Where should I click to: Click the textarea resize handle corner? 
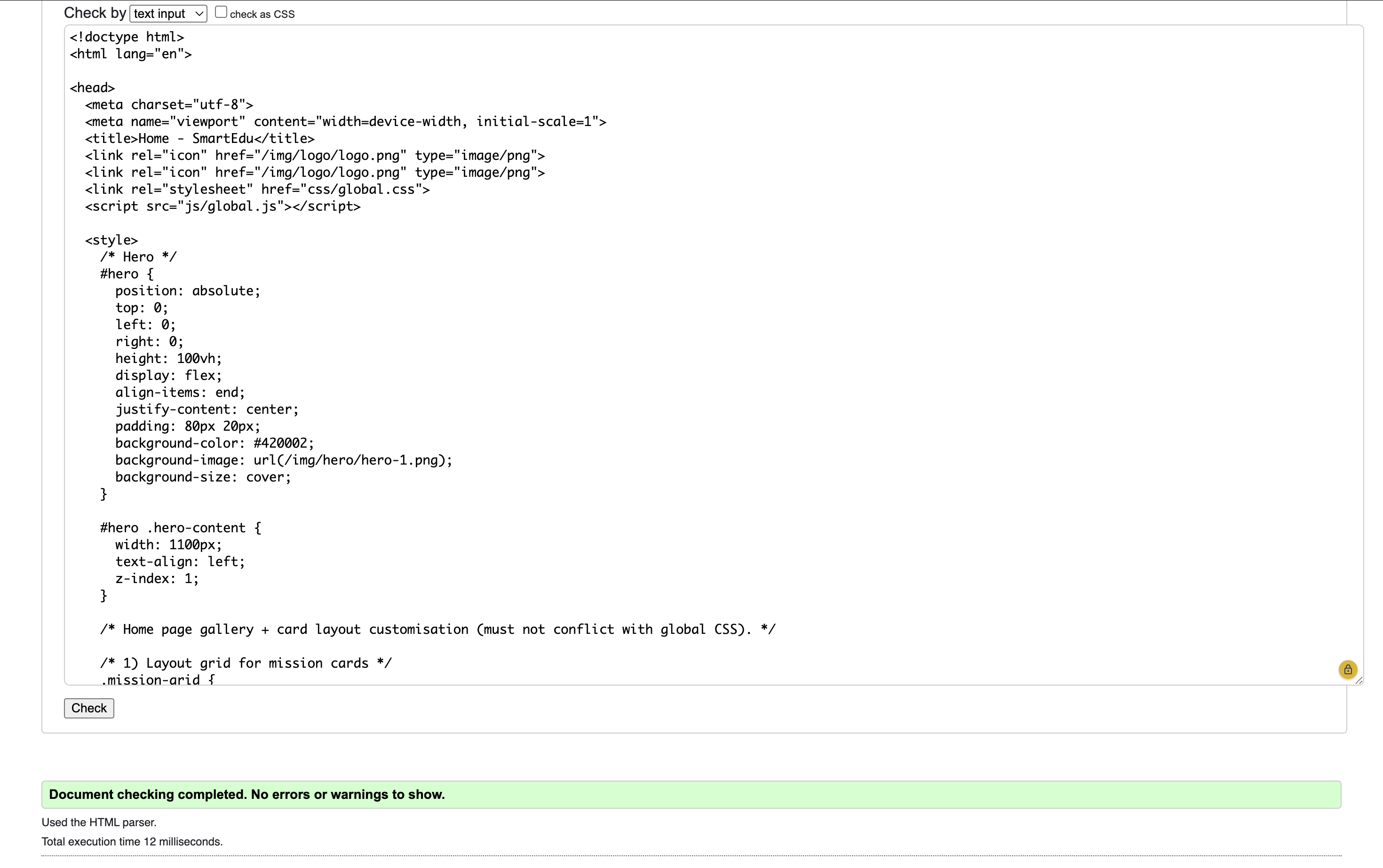(x=1359, y=680)
